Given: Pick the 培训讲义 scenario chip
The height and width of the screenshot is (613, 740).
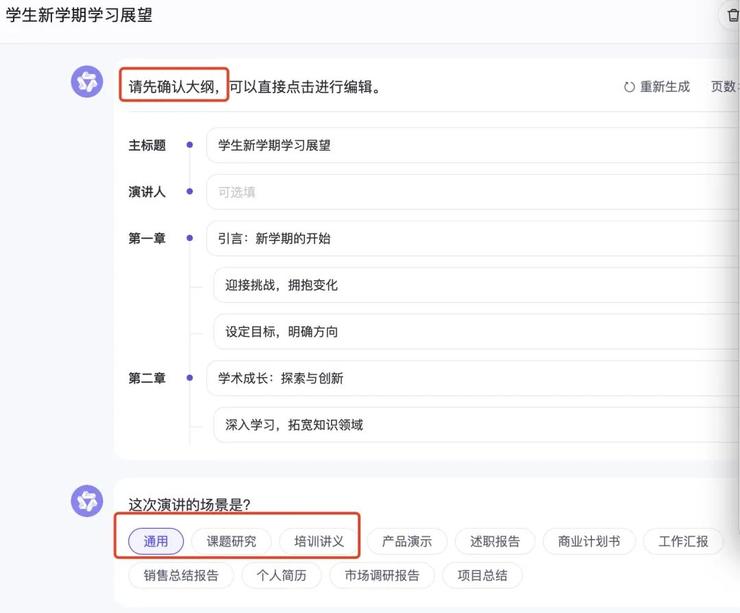Looking at the screenshot, I should (319, 541).
